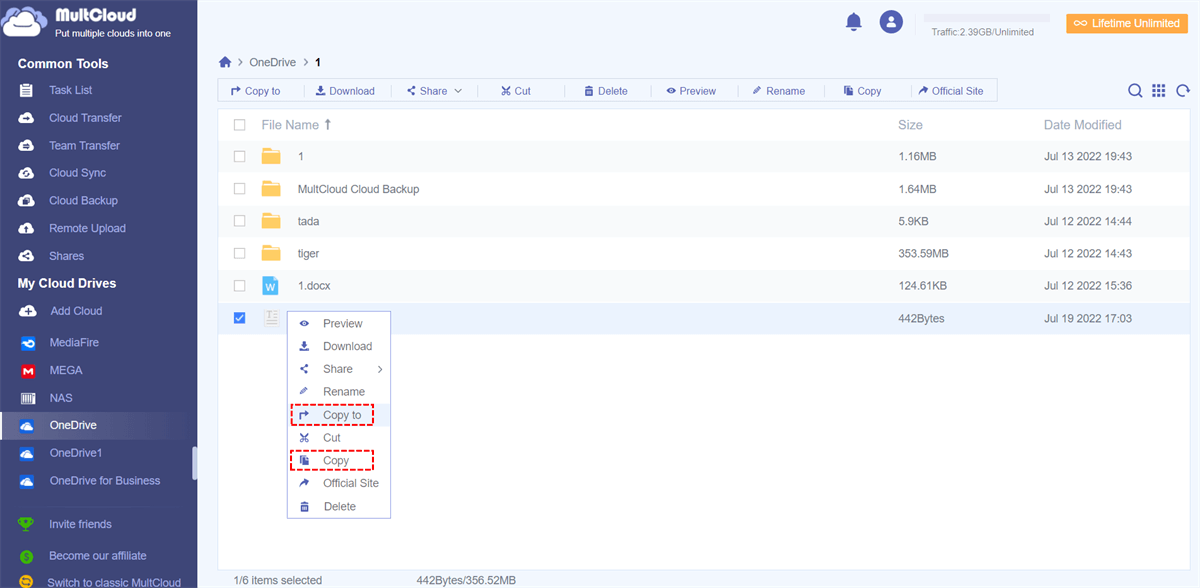This screenshot has height=588, width=1200.
Task: Click the Become our affiliate icon
Action: pyautogui.click(x=28, y=555)
